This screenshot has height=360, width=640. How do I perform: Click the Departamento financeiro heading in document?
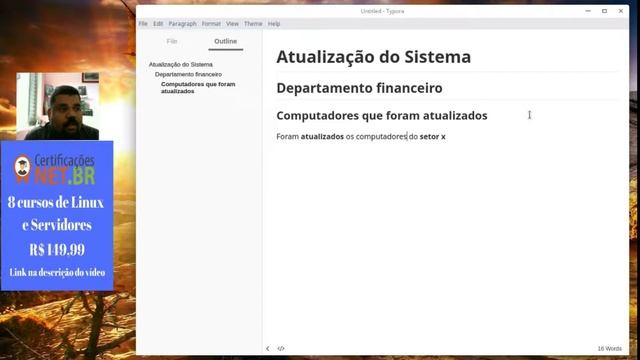pos(359,88)
